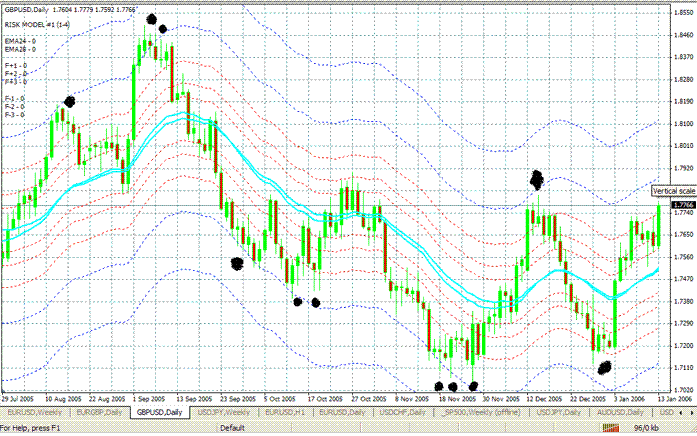Viewport: 697px width, 436px height.
Task: Click the F-3 - 0 label
Action: pyautogui.click(x=15, y=115)
